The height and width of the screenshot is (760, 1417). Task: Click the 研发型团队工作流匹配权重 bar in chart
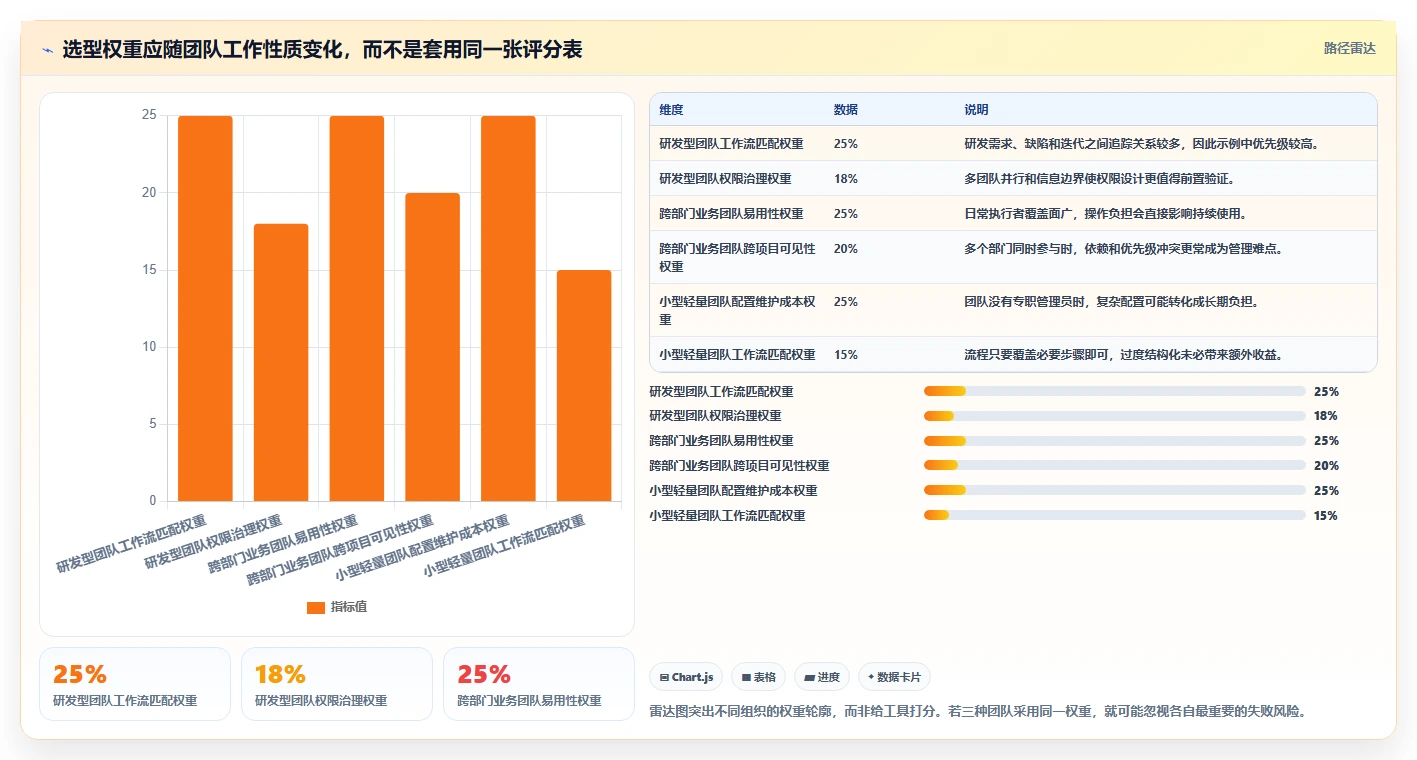coord(205,308)
